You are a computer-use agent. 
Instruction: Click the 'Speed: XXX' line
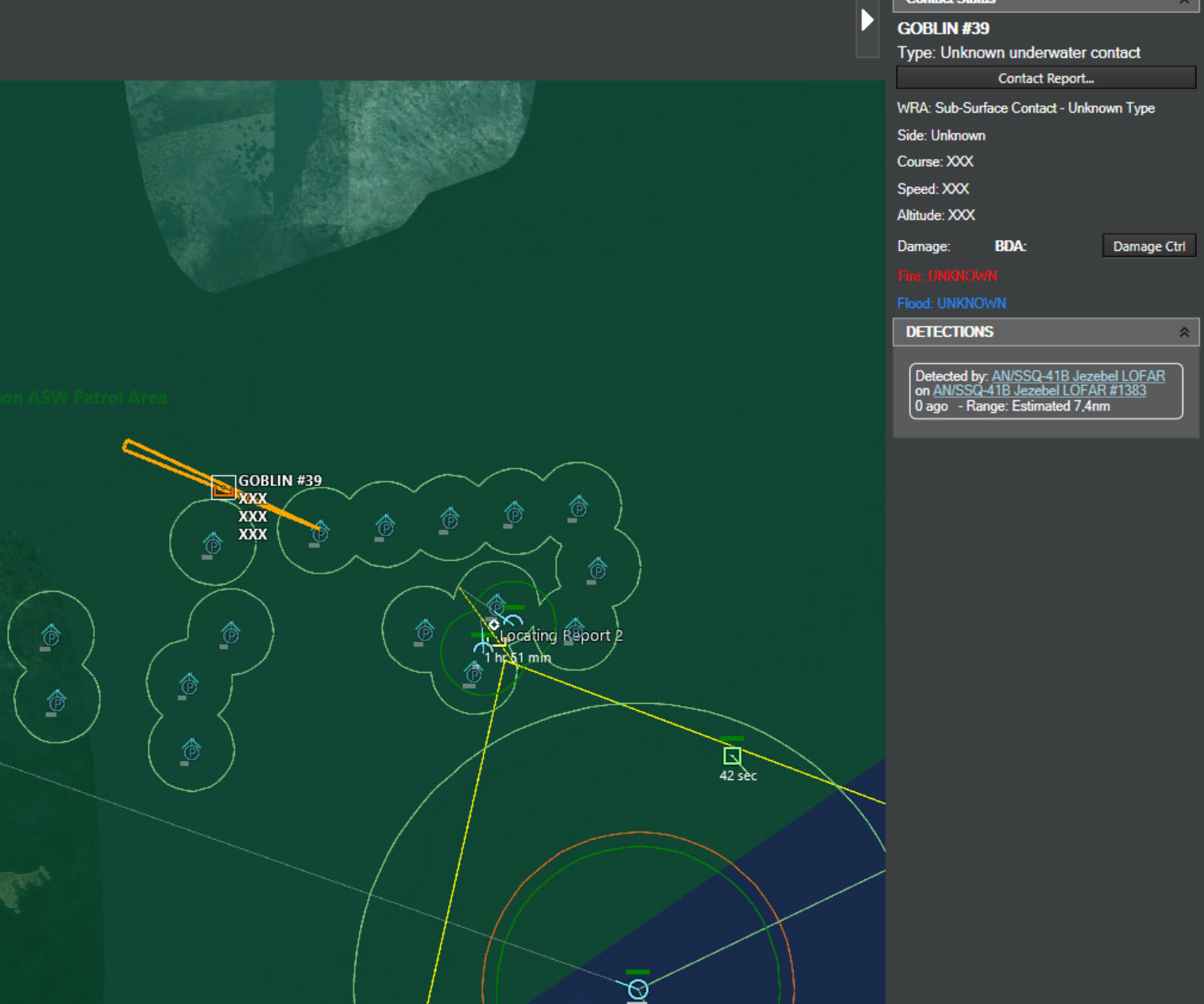coord(933,189)
